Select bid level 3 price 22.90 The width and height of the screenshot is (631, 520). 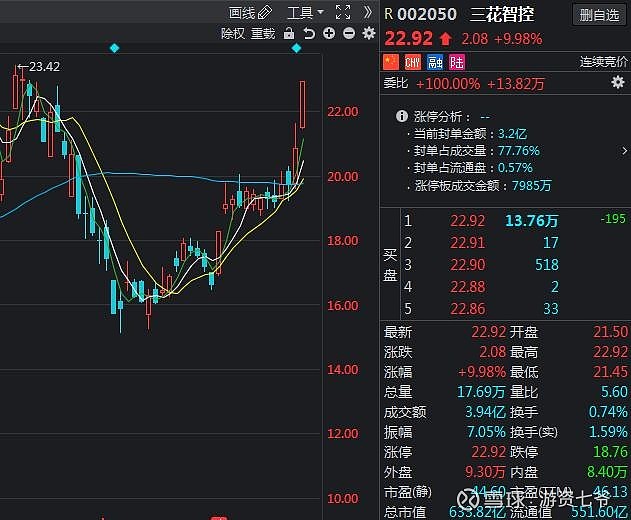(468, 265)
